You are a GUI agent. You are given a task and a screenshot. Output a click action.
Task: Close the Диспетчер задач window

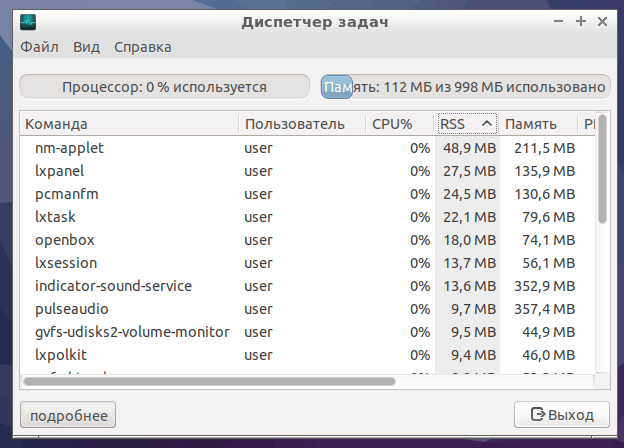pyautogui.click(x=603, y=21)
